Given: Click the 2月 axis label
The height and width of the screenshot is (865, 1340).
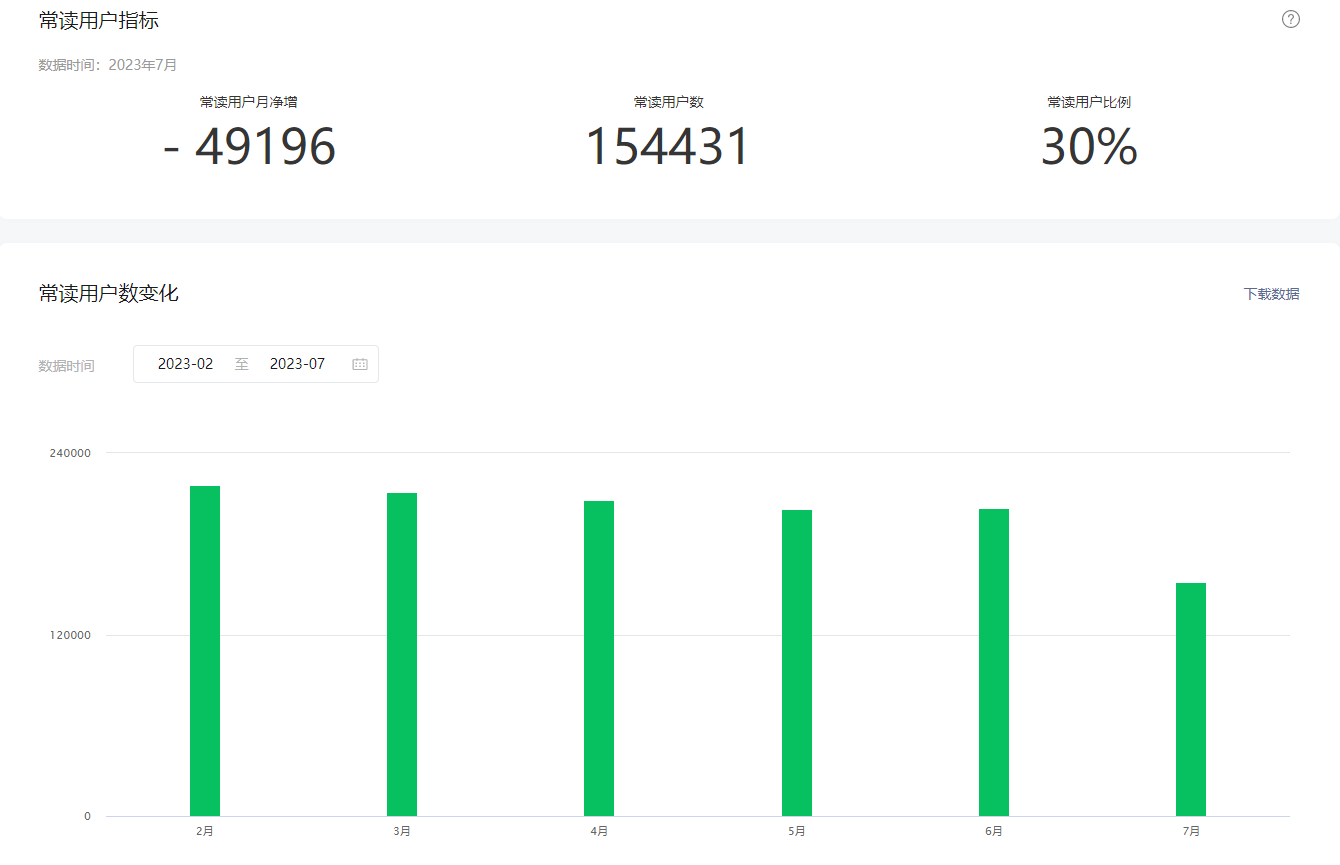Looking at the screenshot, I should tap(205, 831).
